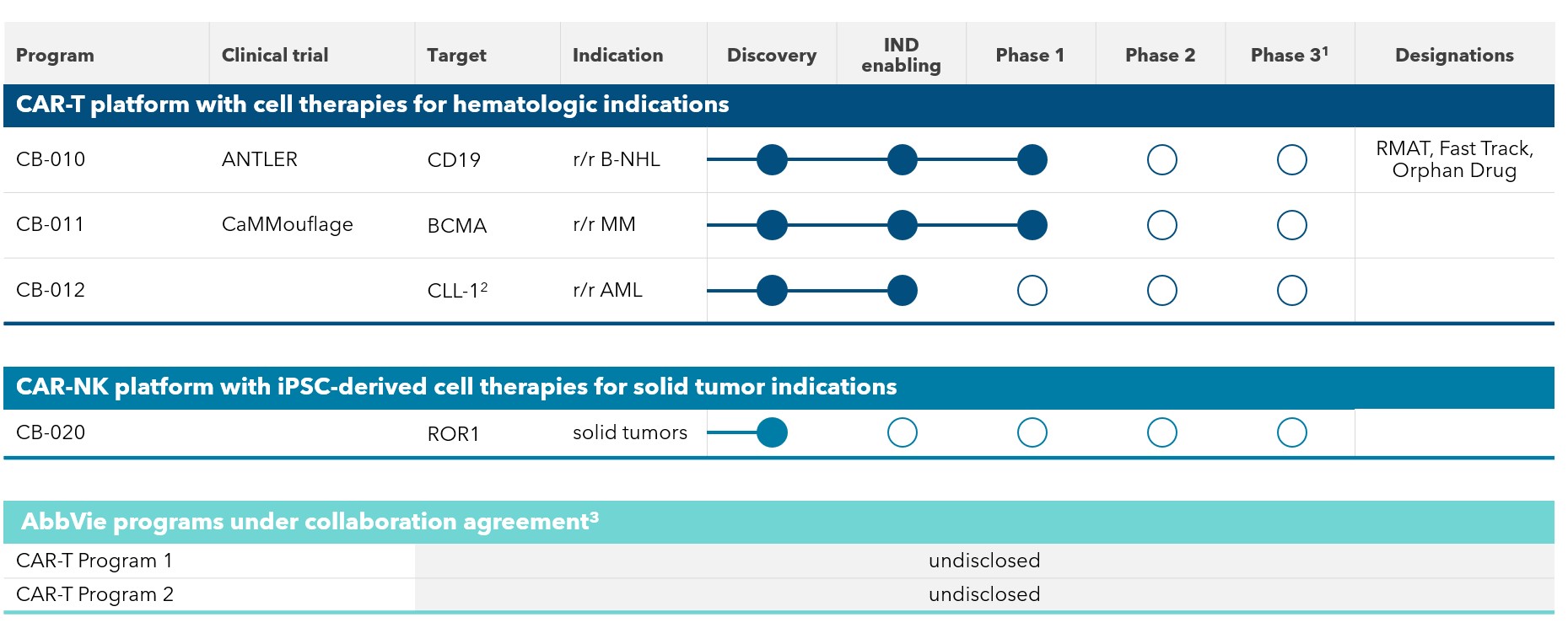Click CB-010's filled Phase 1 circle
This screenshot has width=1568, height=628.
pyautogui.click(x=1032, y=159)
